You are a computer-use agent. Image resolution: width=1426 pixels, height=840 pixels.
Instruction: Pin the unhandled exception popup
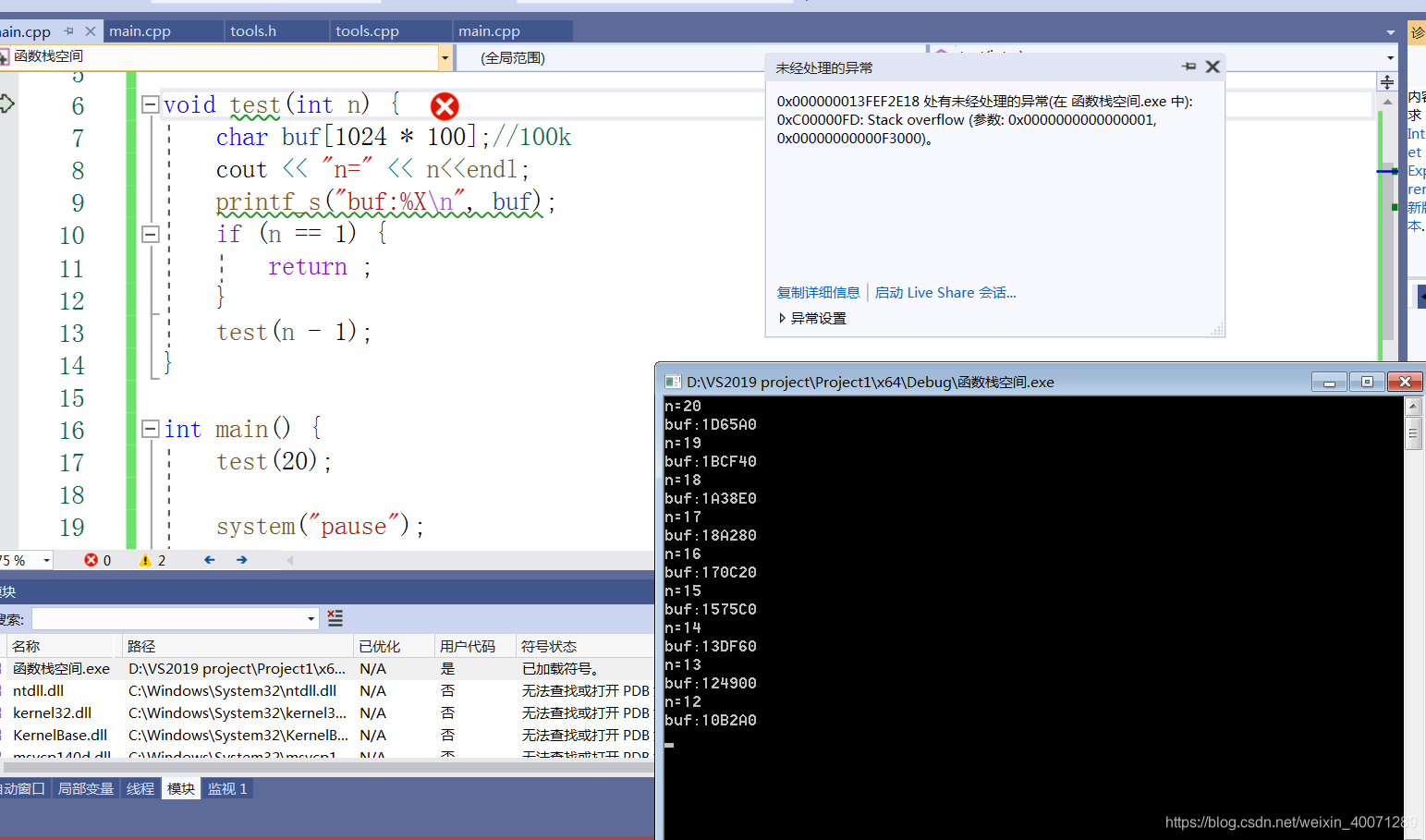click(1189, 67)
